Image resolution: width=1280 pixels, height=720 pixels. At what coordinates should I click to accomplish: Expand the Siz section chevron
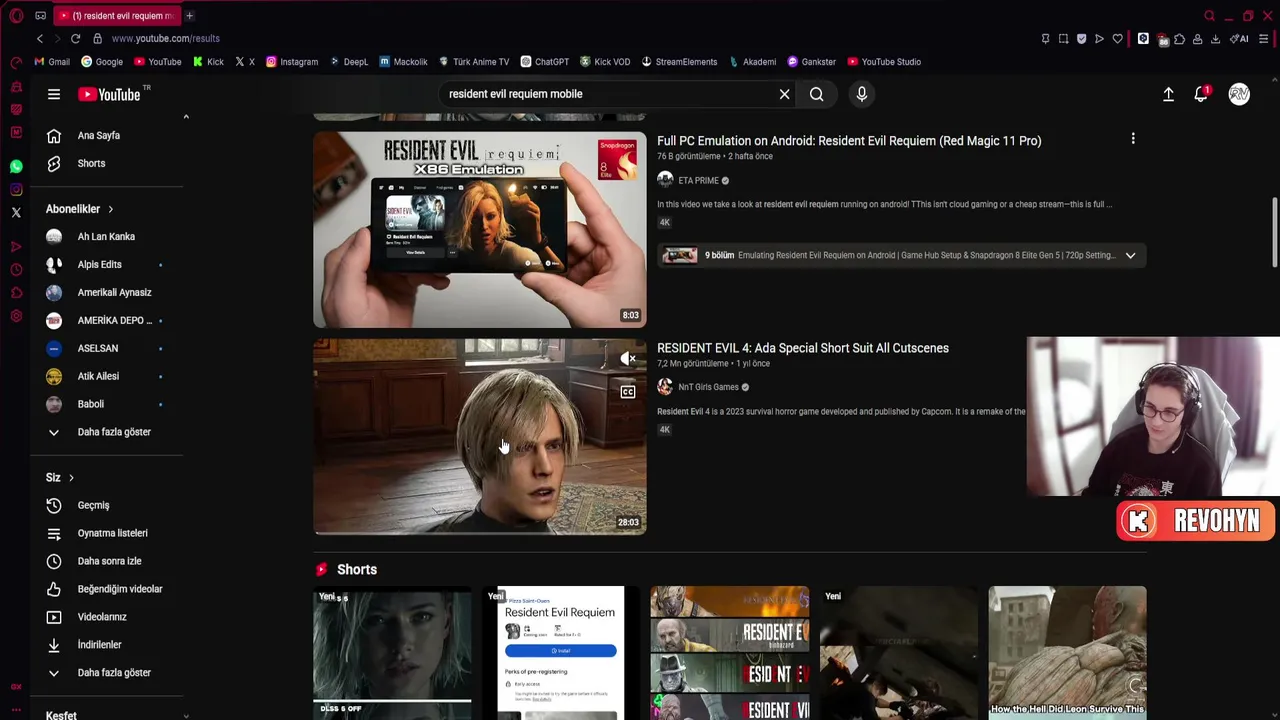[x=71, y=478]
